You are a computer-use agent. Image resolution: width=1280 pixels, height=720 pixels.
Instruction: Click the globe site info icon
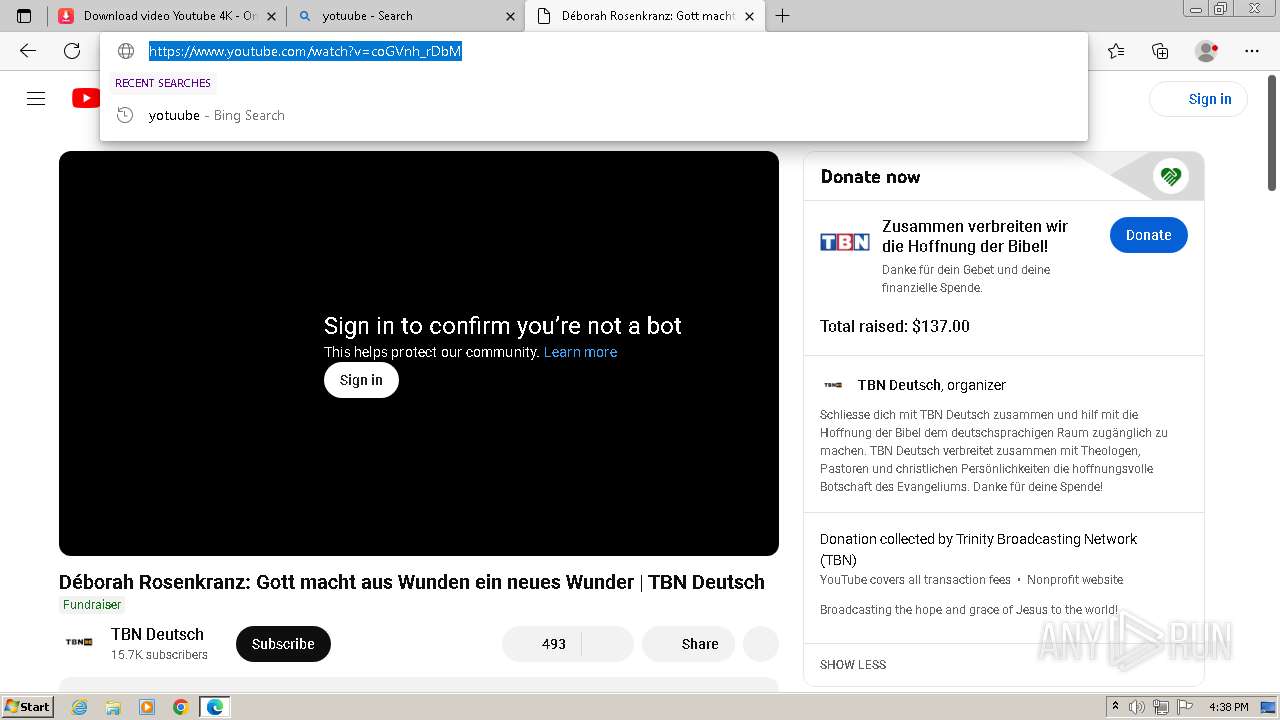click(x=126, y=51)
